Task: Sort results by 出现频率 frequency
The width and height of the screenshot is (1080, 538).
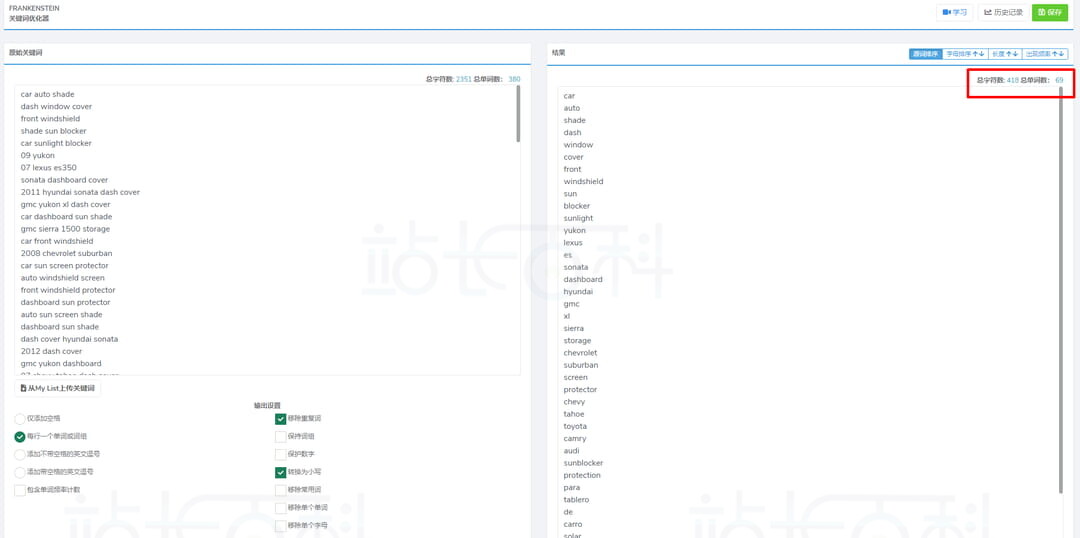Action: tap(1045, 54)
